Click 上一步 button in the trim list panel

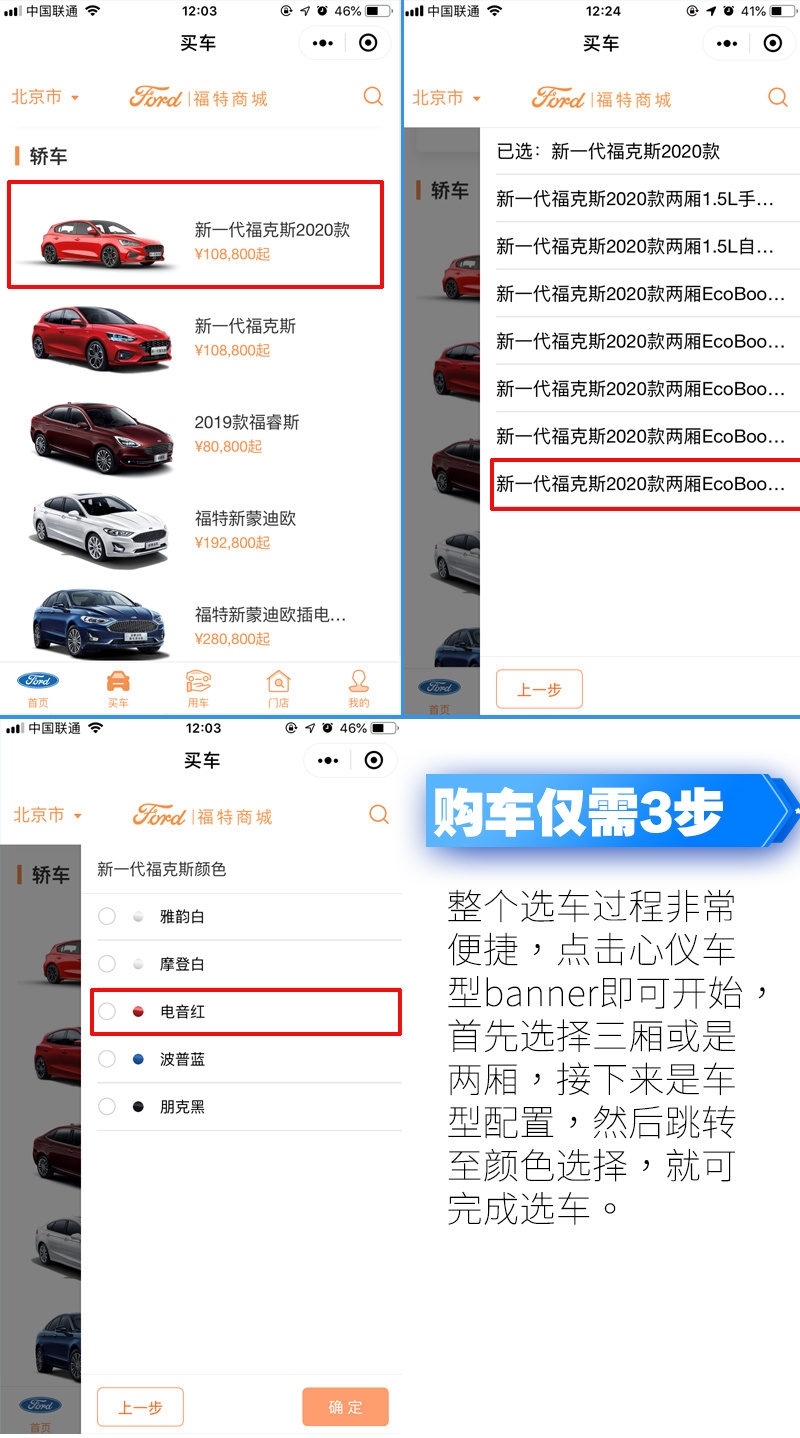[539, 690]
